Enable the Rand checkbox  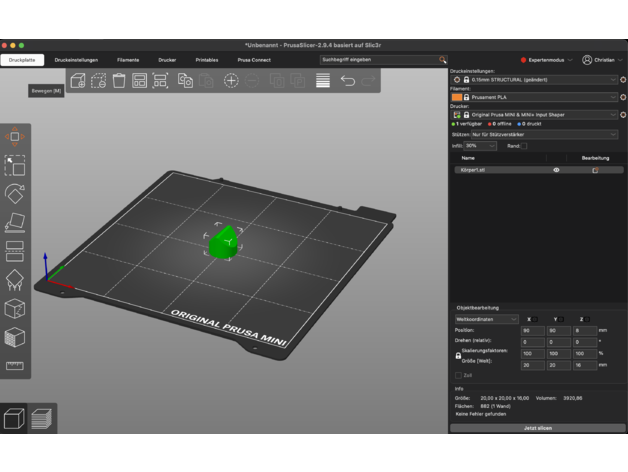click(x=524, y=146)
